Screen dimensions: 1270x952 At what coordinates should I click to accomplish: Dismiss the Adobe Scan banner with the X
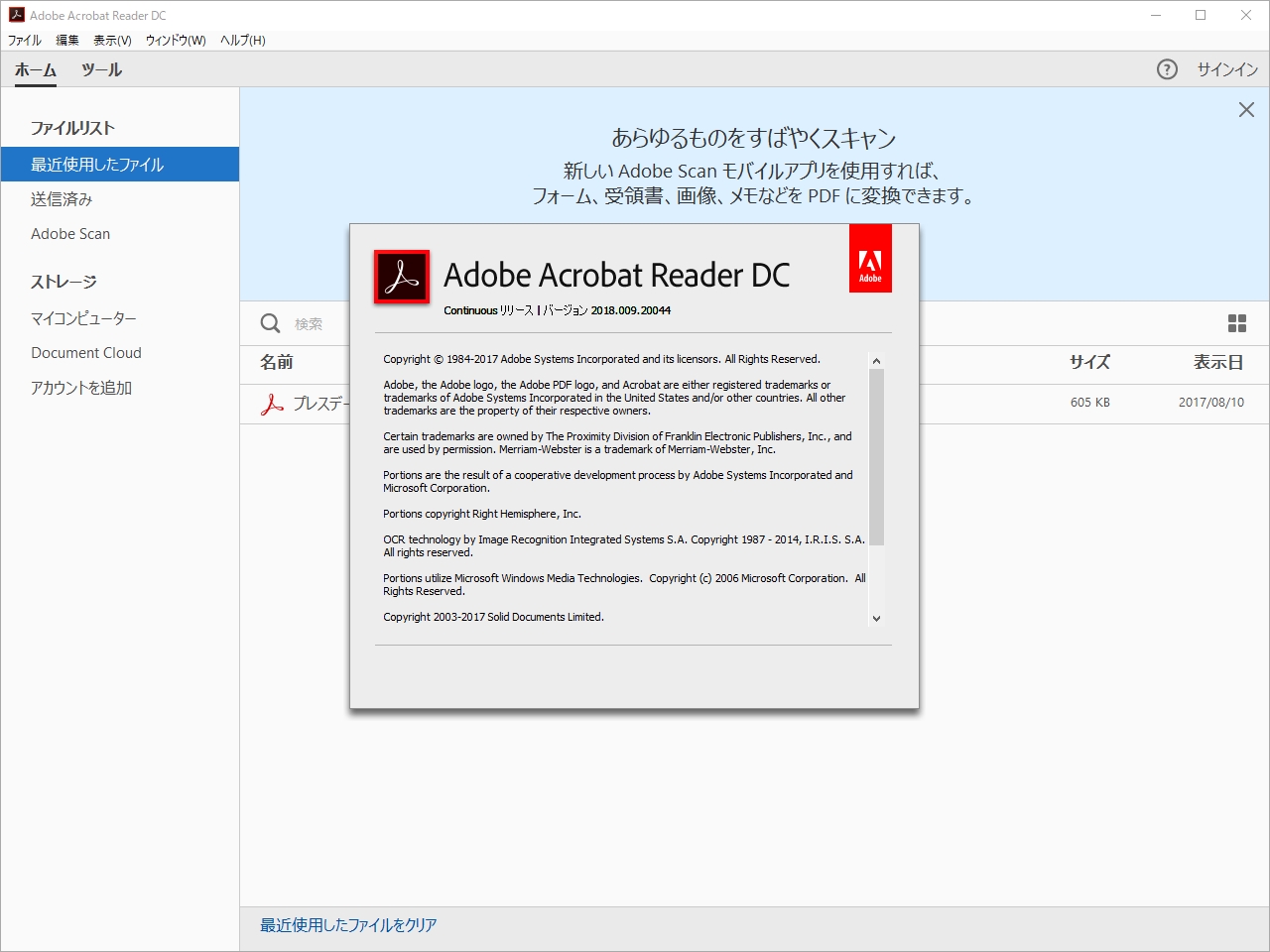(x=1246, y=109)
